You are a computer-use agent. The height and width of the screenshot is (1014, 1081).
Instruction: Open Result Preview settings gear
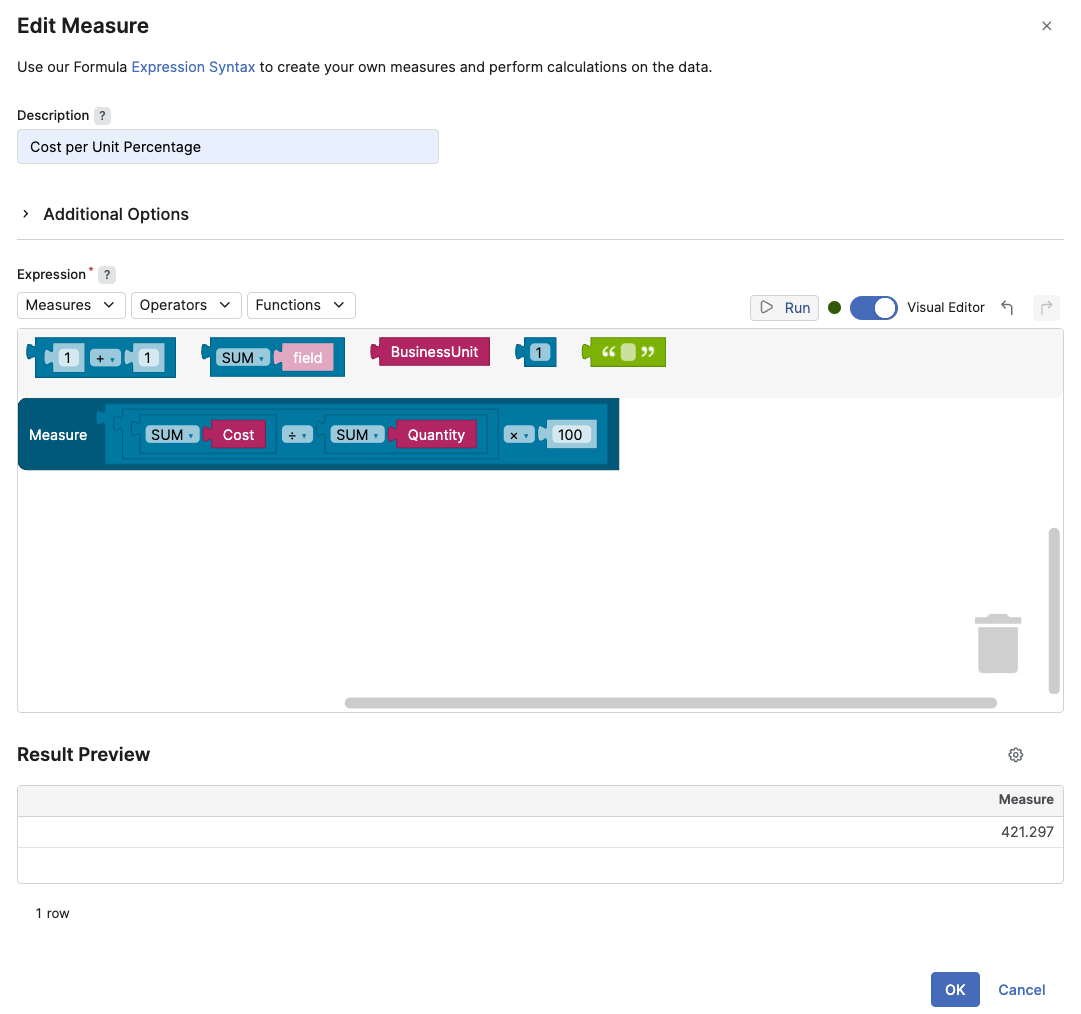tap(1015, 755)
